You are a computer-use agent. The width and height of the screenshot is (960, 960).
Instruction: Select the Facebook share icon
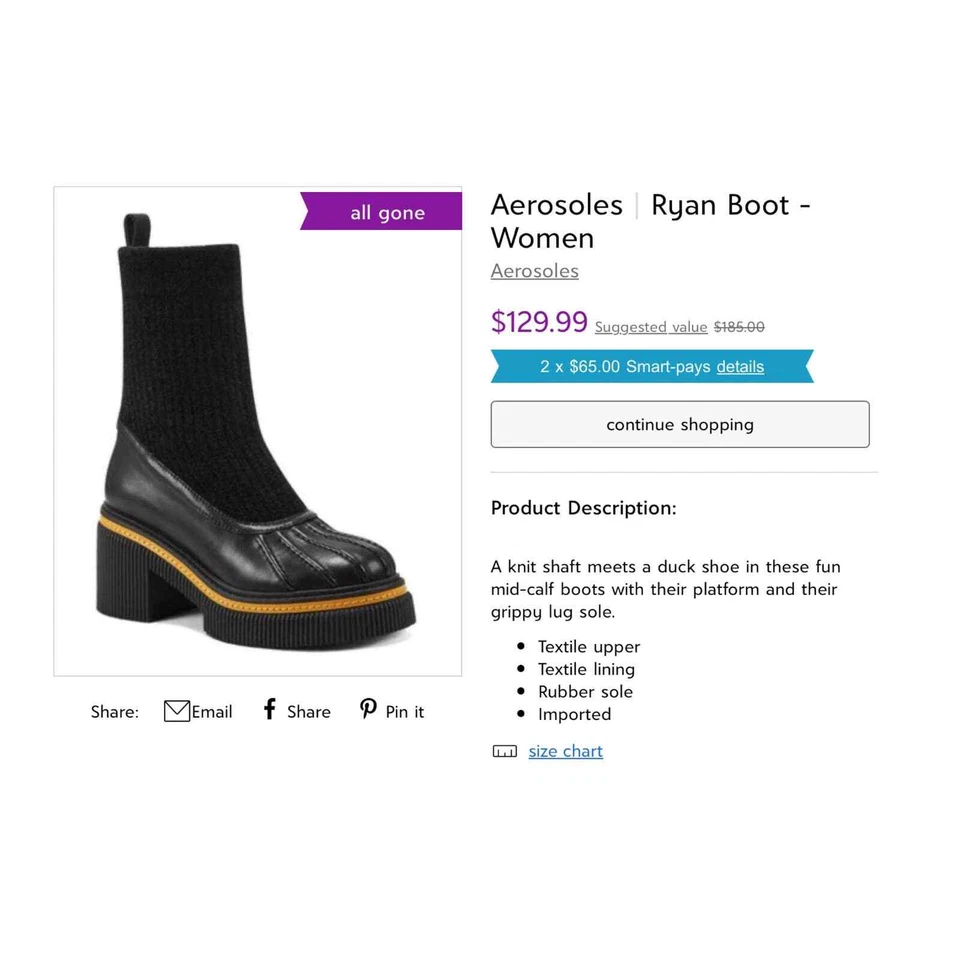click(268, 710)
